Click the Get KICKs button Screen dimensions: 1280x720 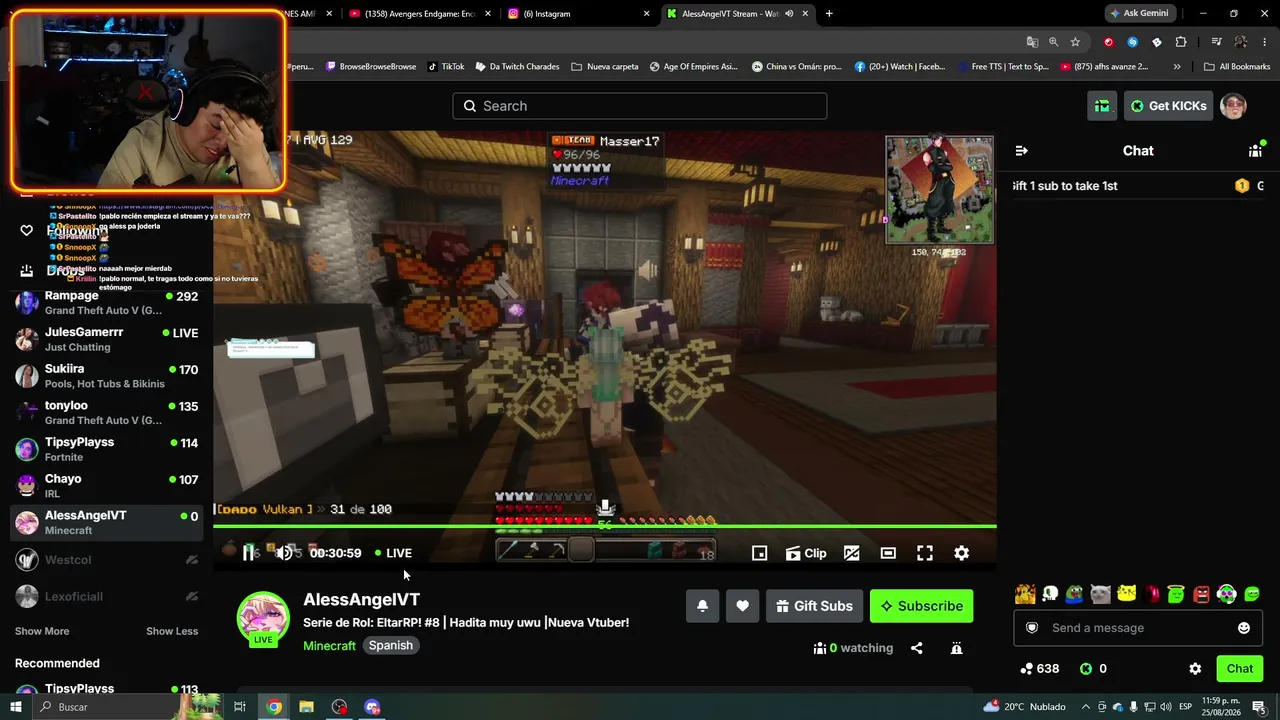[x=1168, y=106]
